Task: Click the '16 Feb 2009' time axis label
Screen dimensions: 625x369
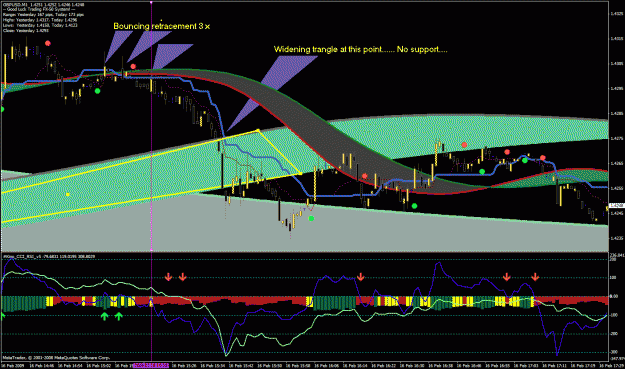Action: (x=13, y=365)
